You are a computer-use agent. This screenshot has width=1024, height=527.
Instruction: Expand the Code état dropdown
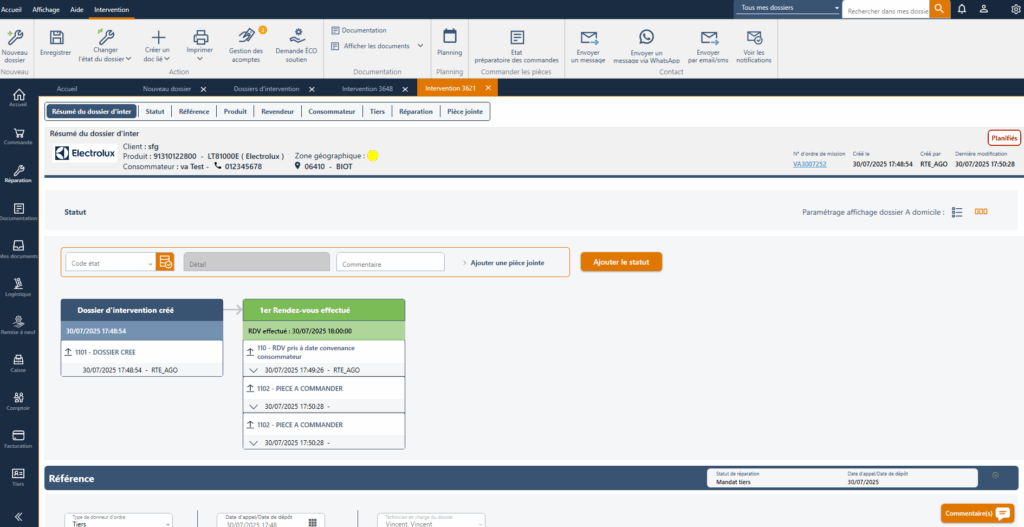coord(151,263)
